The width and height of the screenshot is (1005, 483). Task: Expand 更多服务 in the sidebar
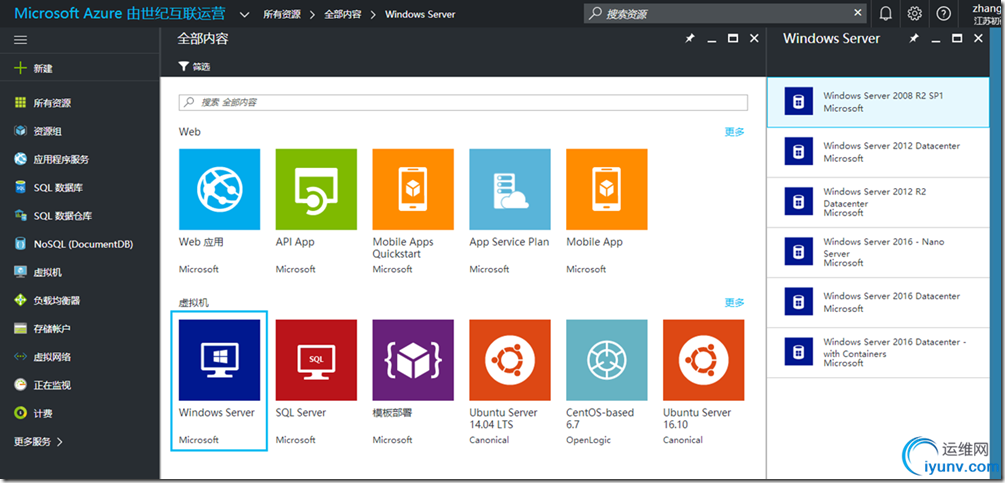click(x=38, y=441)
